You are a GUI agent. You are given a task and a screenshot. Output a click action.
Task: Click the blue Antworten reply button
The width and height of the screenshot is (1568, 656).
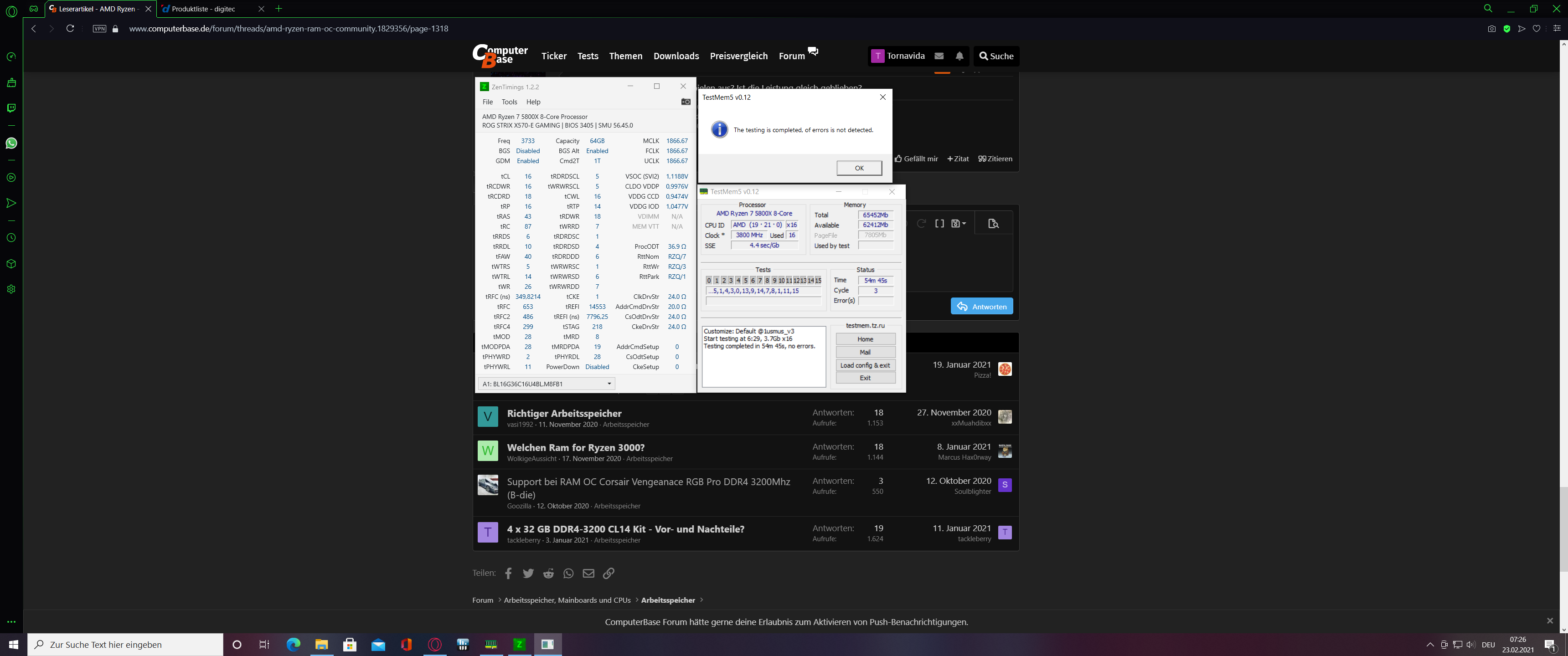(982, 306)
